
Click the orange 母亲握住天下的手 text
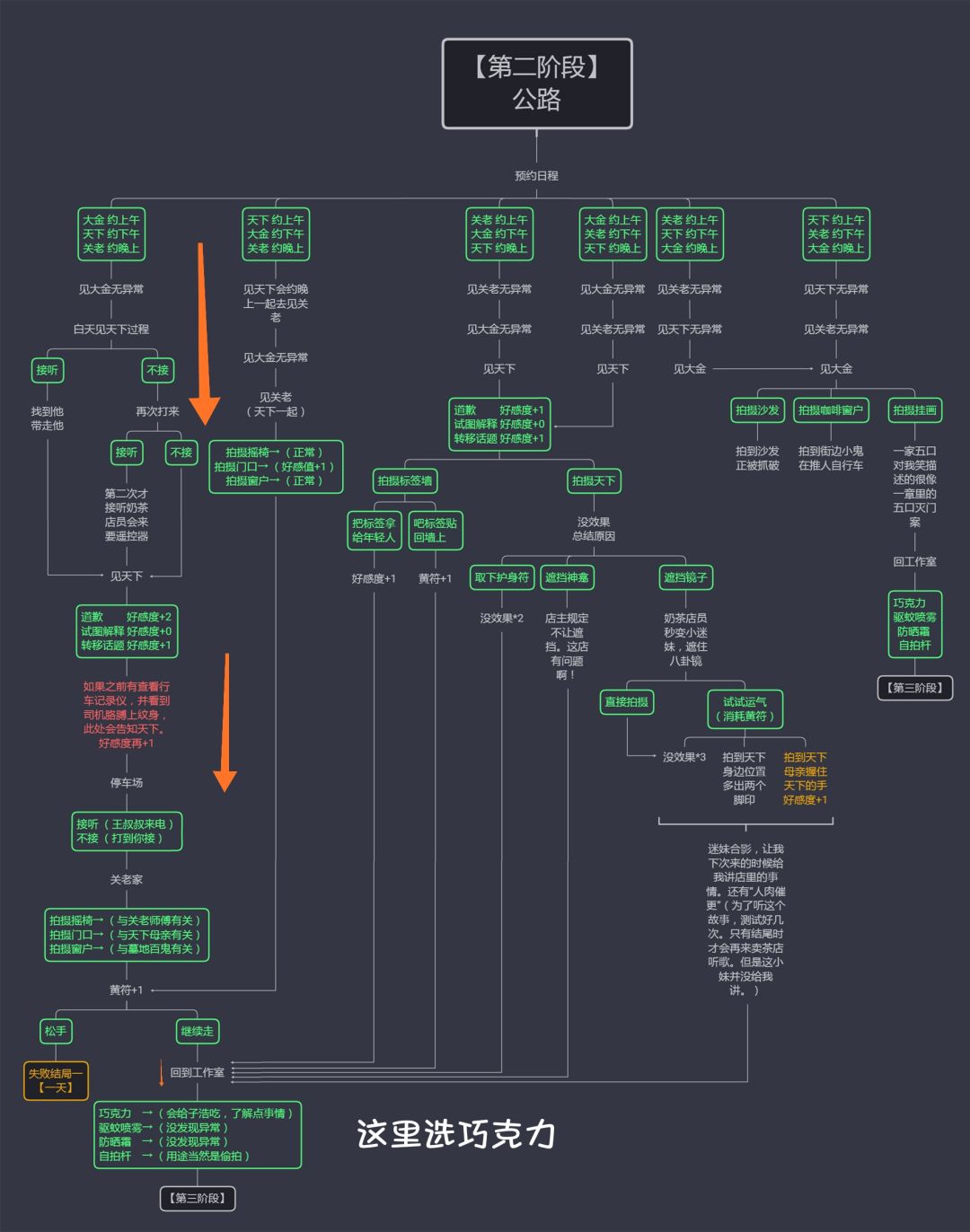pos(806,779)
